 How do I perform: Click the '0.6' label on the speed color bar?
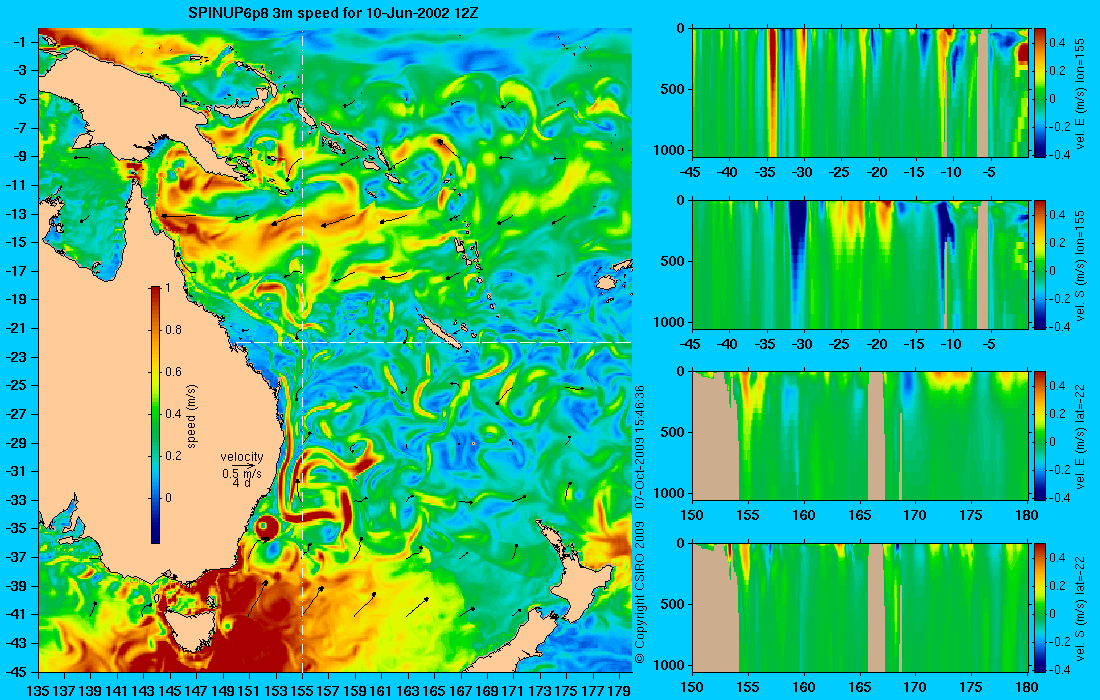tap(173, 372)
